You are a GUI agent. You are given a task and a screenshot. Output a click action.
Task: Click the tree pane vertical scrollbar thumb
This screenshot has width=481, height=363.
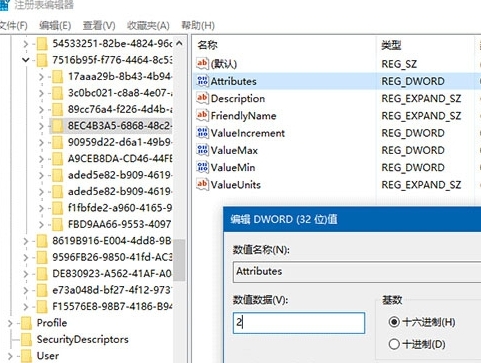[x=179, y=260]
